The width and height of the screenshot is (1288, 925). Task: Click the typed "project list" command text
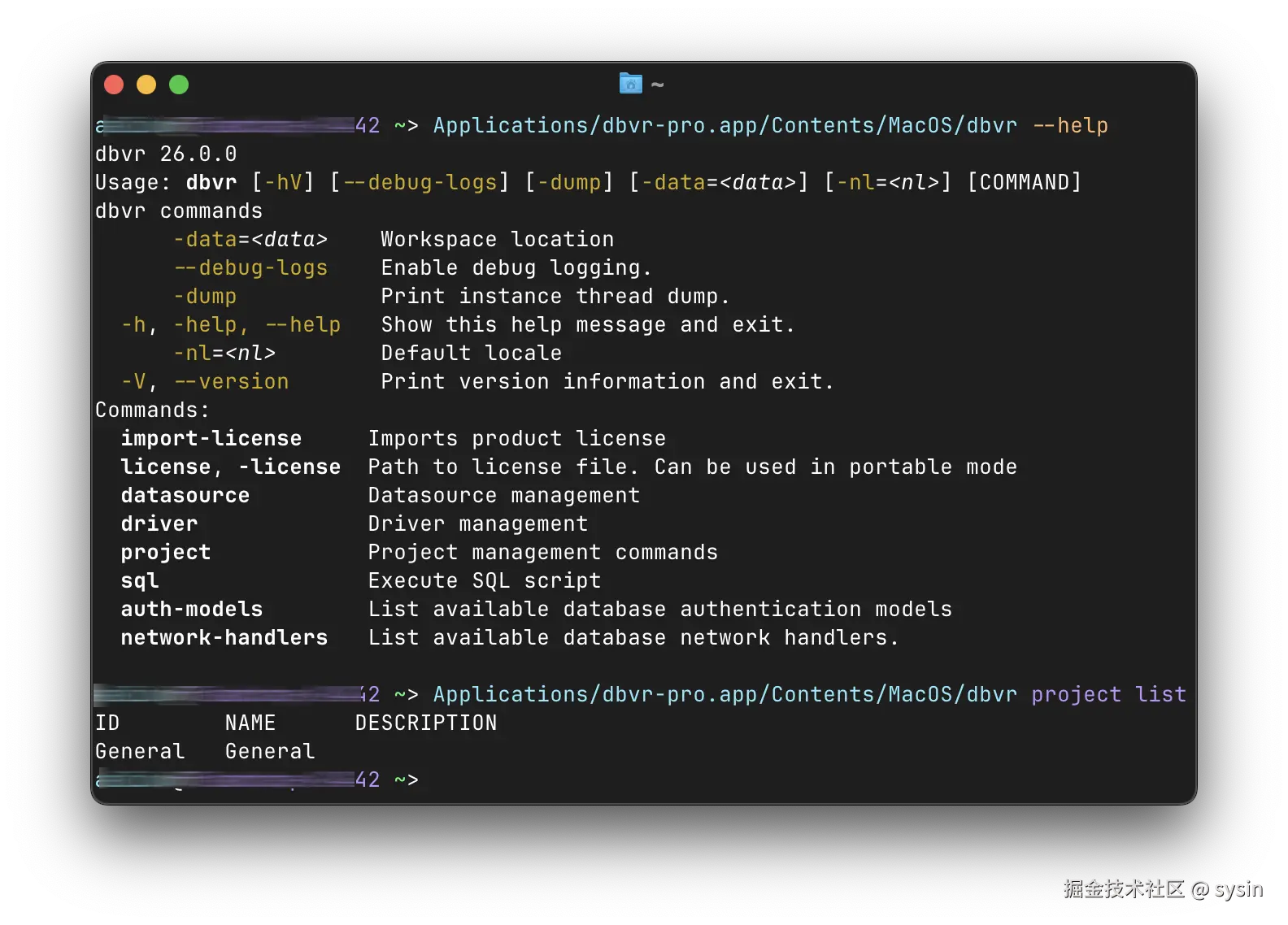(x=1108, y=695)
